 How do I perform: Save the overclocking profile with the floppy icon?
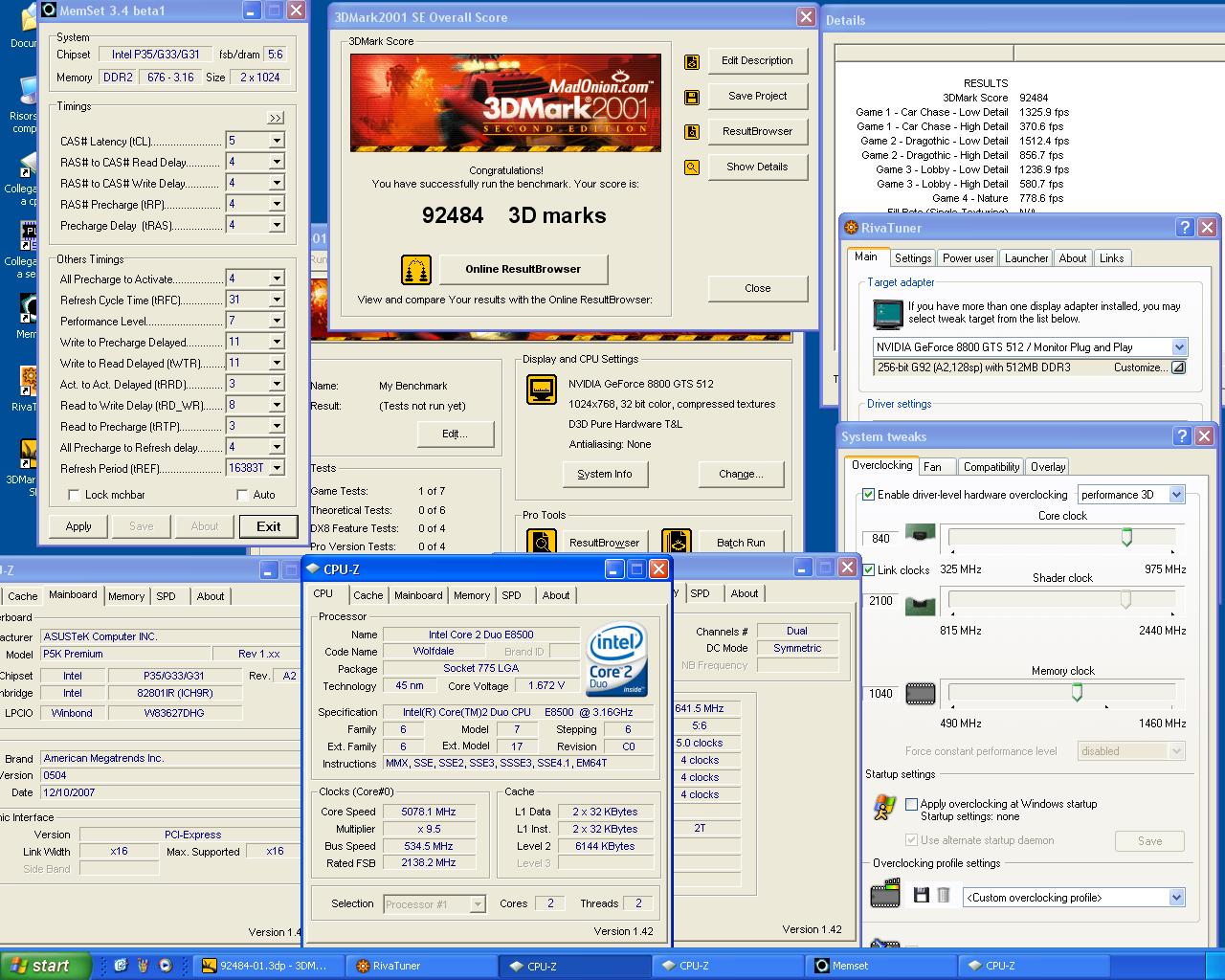click(x=922, y=896)
